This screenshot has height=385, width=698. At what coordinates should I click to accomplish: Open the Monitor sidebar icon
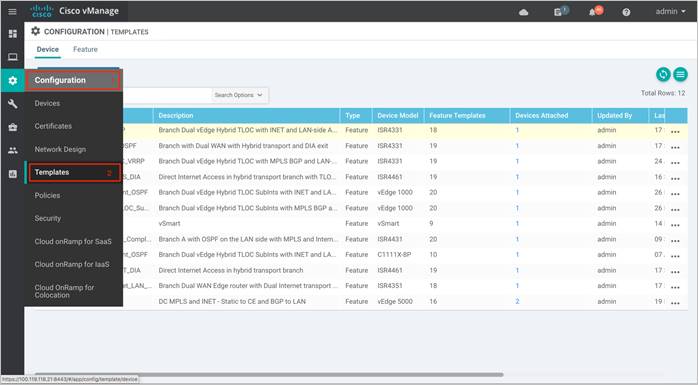click(12, 57)
